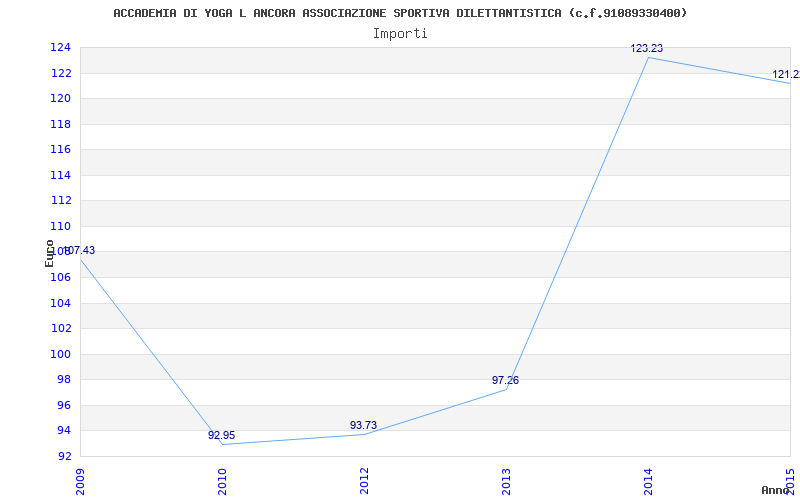Screen dimensions: 800x500
Task: Click the 2010 x-axis label
Action: click(222, 481)
